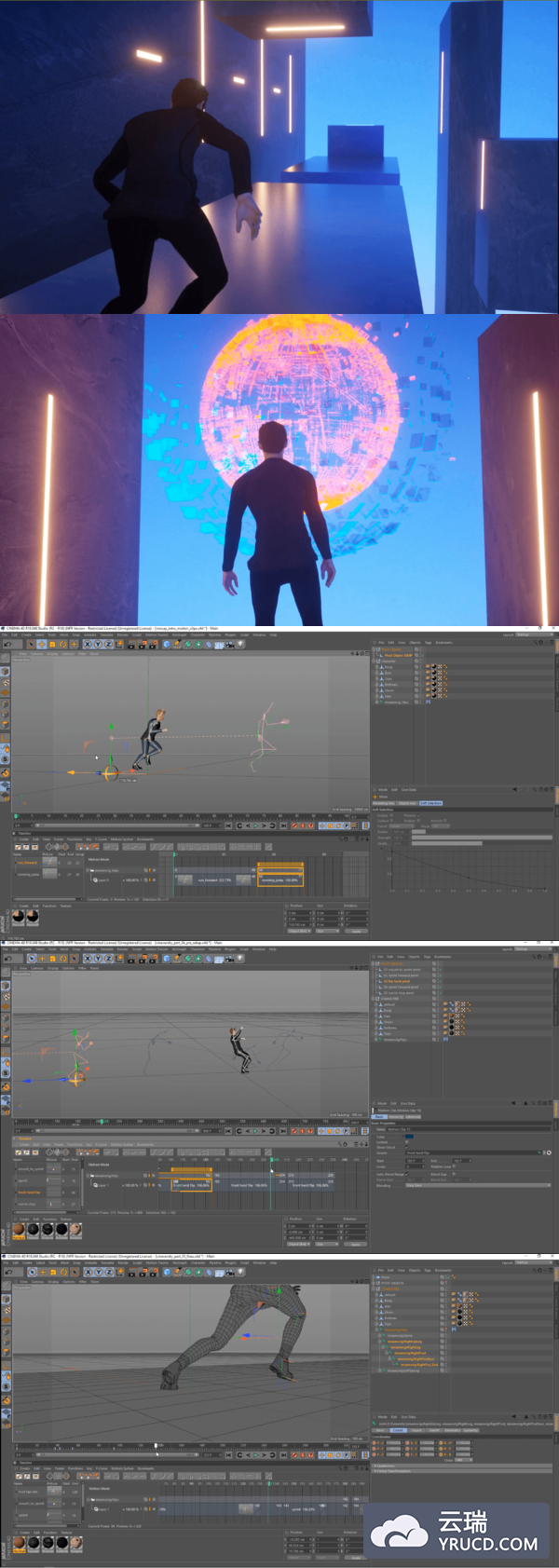Toggle X axis lock in running-character window
Screen dimensions: 559x1568
[x=88, y=644]
